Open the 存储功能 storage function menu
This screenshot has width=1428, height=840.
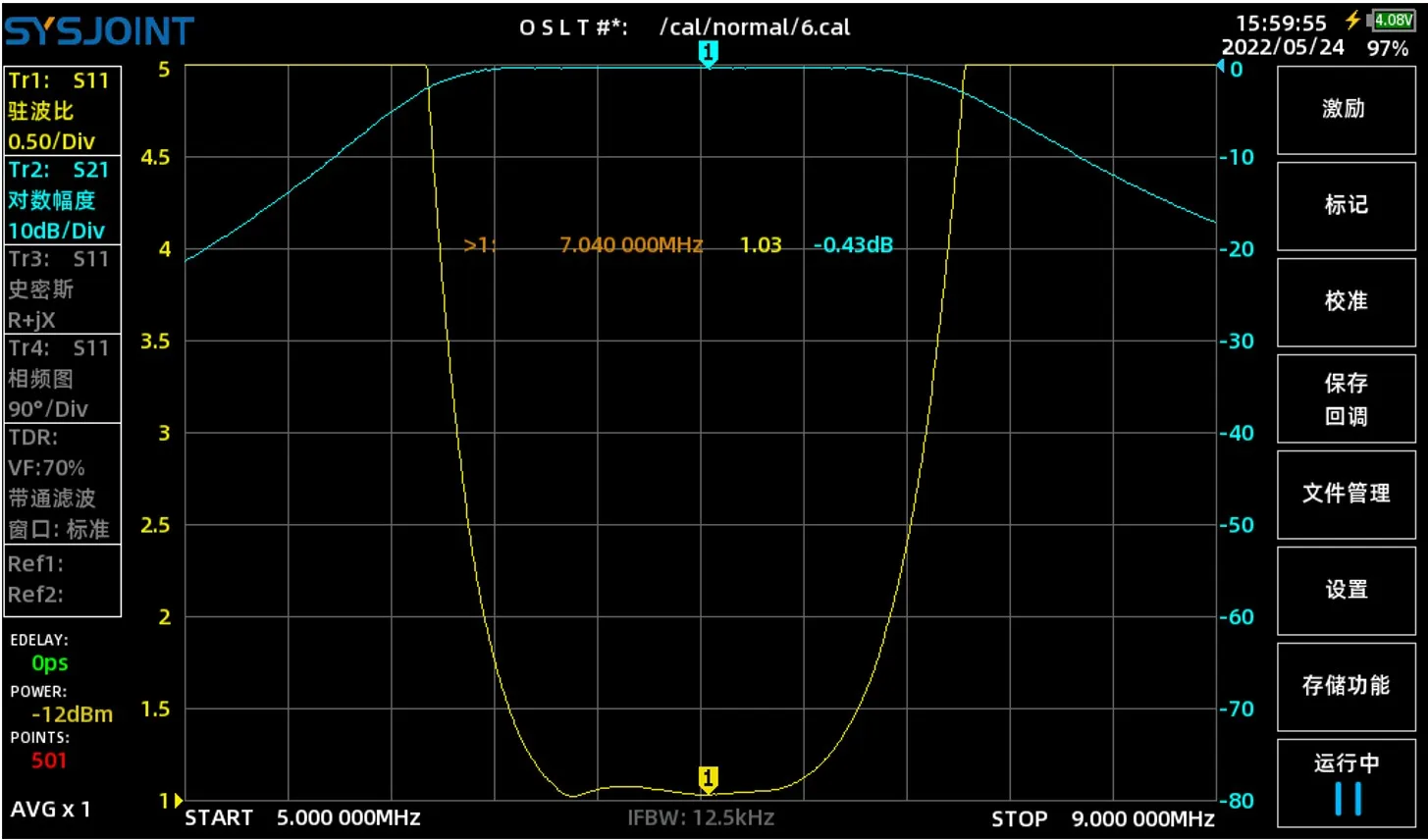1346,686
